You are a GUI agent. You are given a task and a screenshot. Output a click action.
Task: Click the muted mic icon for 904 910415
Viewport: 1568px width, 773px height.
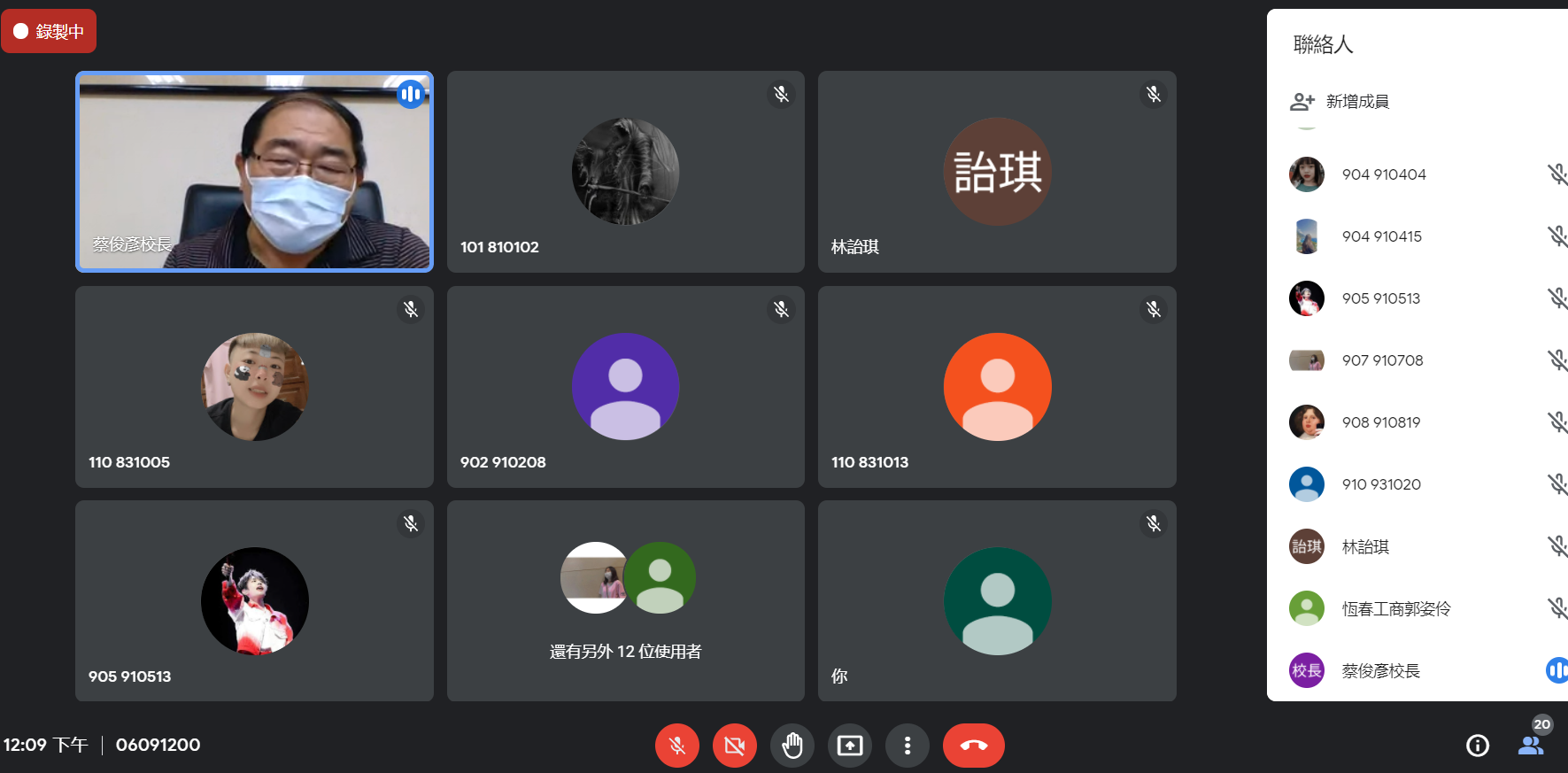[1557, 236]
